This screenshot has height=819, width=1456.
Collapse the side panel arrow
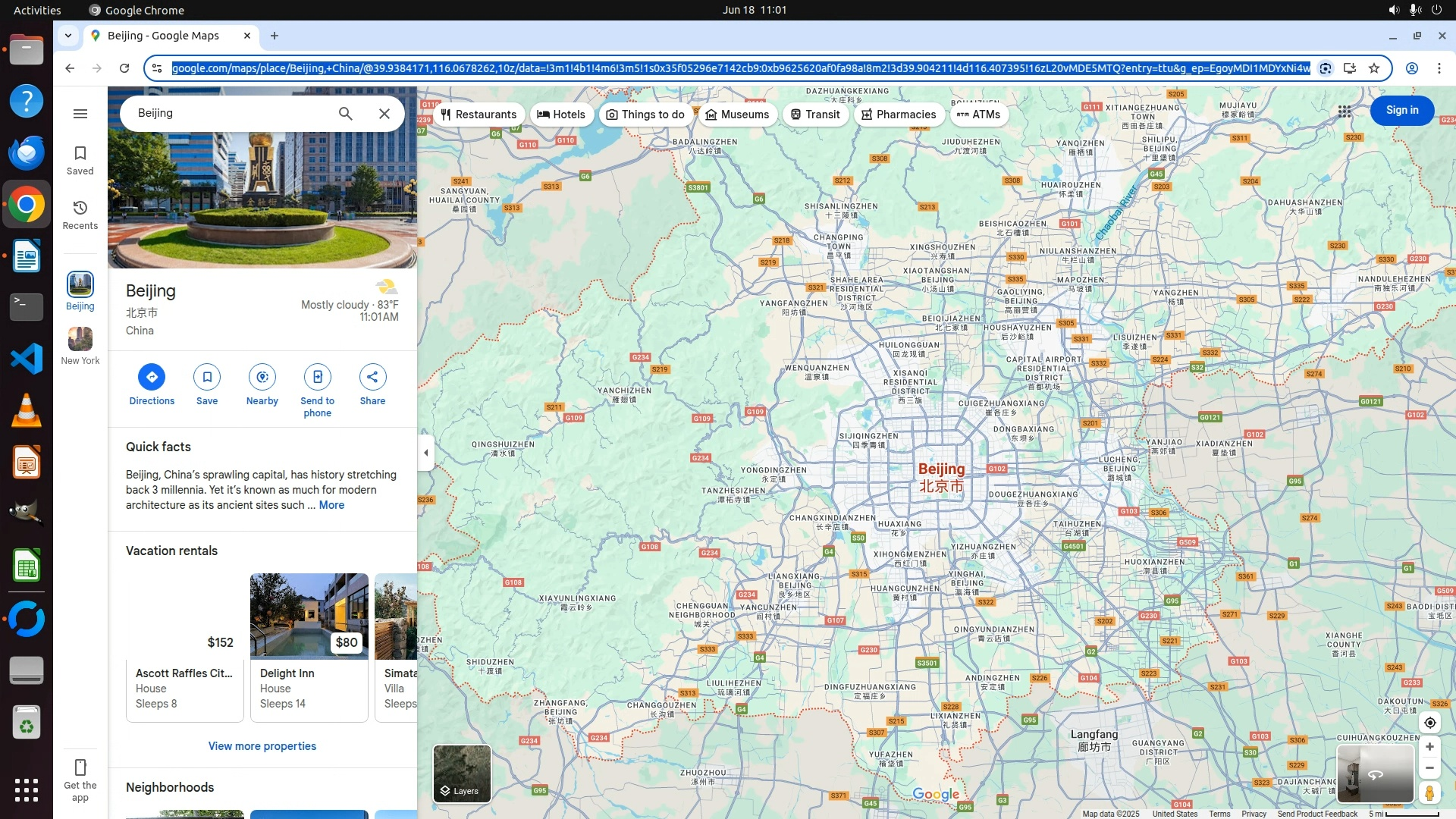click(x=425, y=453)
